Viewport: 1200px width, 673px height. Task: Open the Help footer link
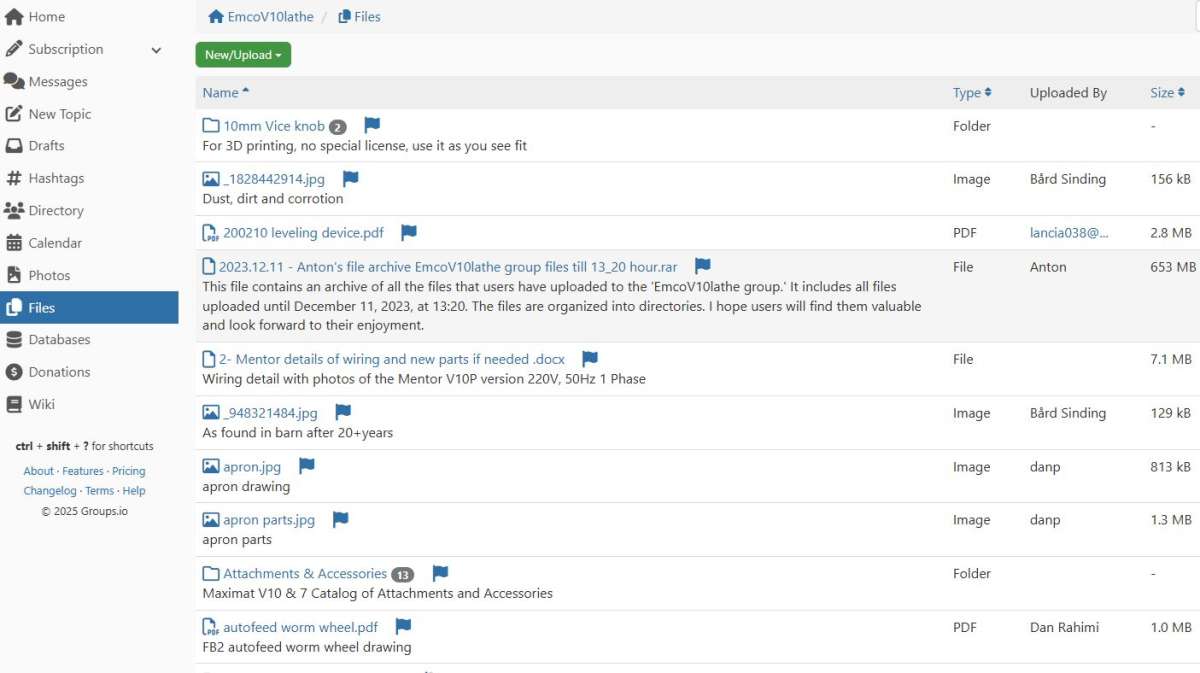point(134,491)
